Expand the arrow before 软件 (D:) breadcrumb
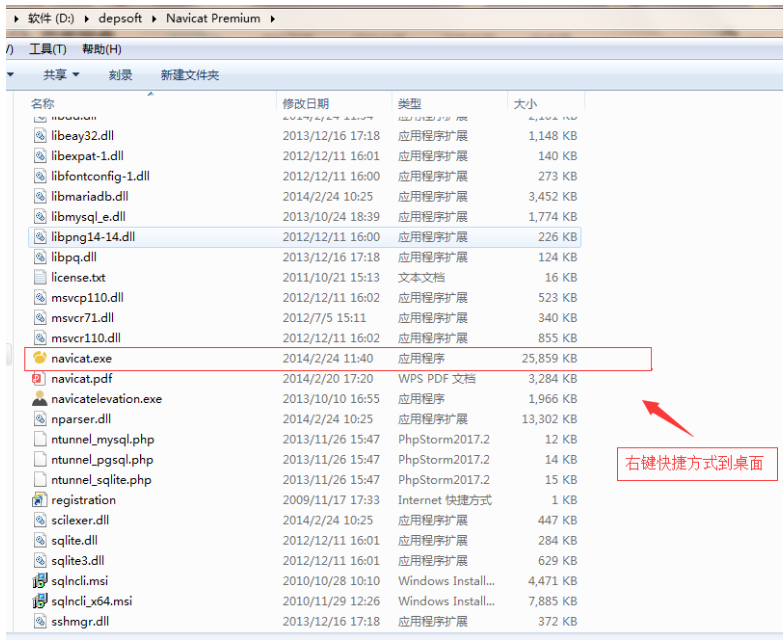 pos(16,19)
